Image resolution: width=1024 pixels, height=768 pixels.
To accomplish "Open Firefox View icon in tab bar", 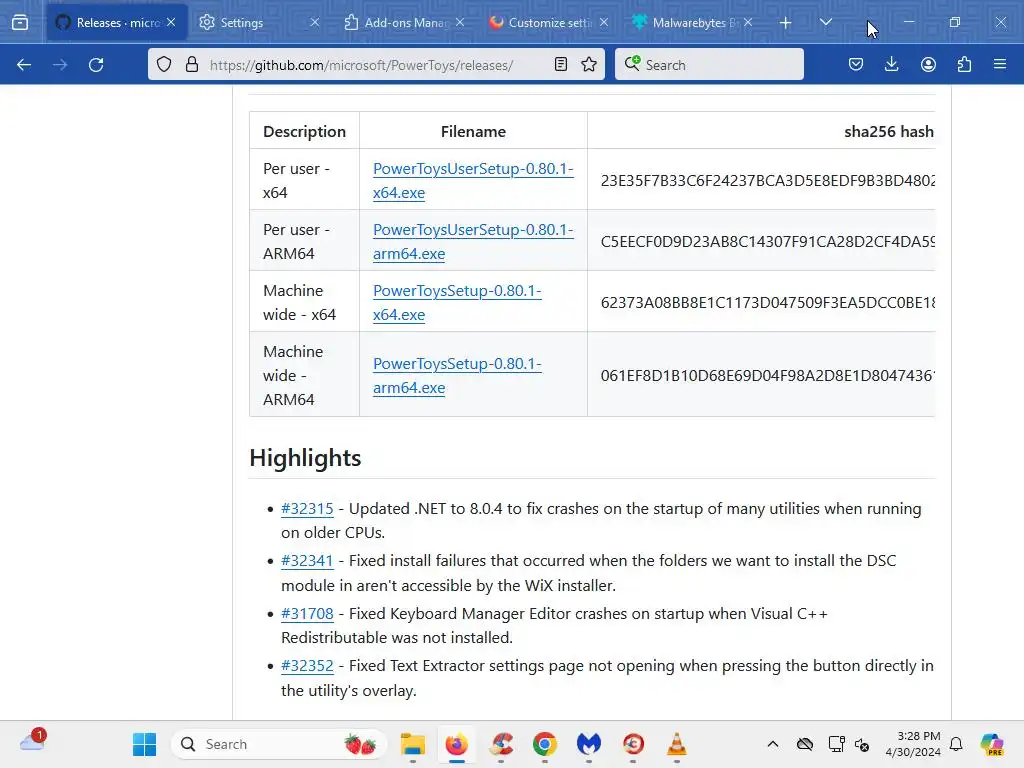I will click(20, 23).
